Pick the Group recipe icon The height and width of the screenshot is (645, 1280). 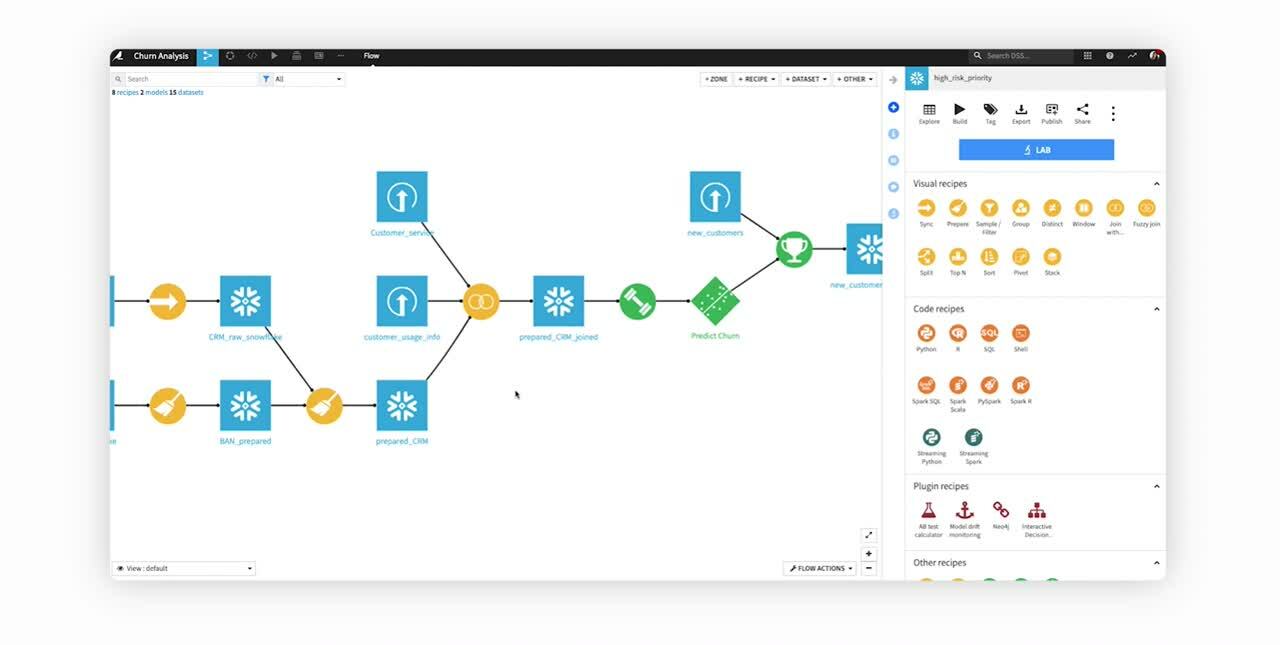coord(1021,208)
